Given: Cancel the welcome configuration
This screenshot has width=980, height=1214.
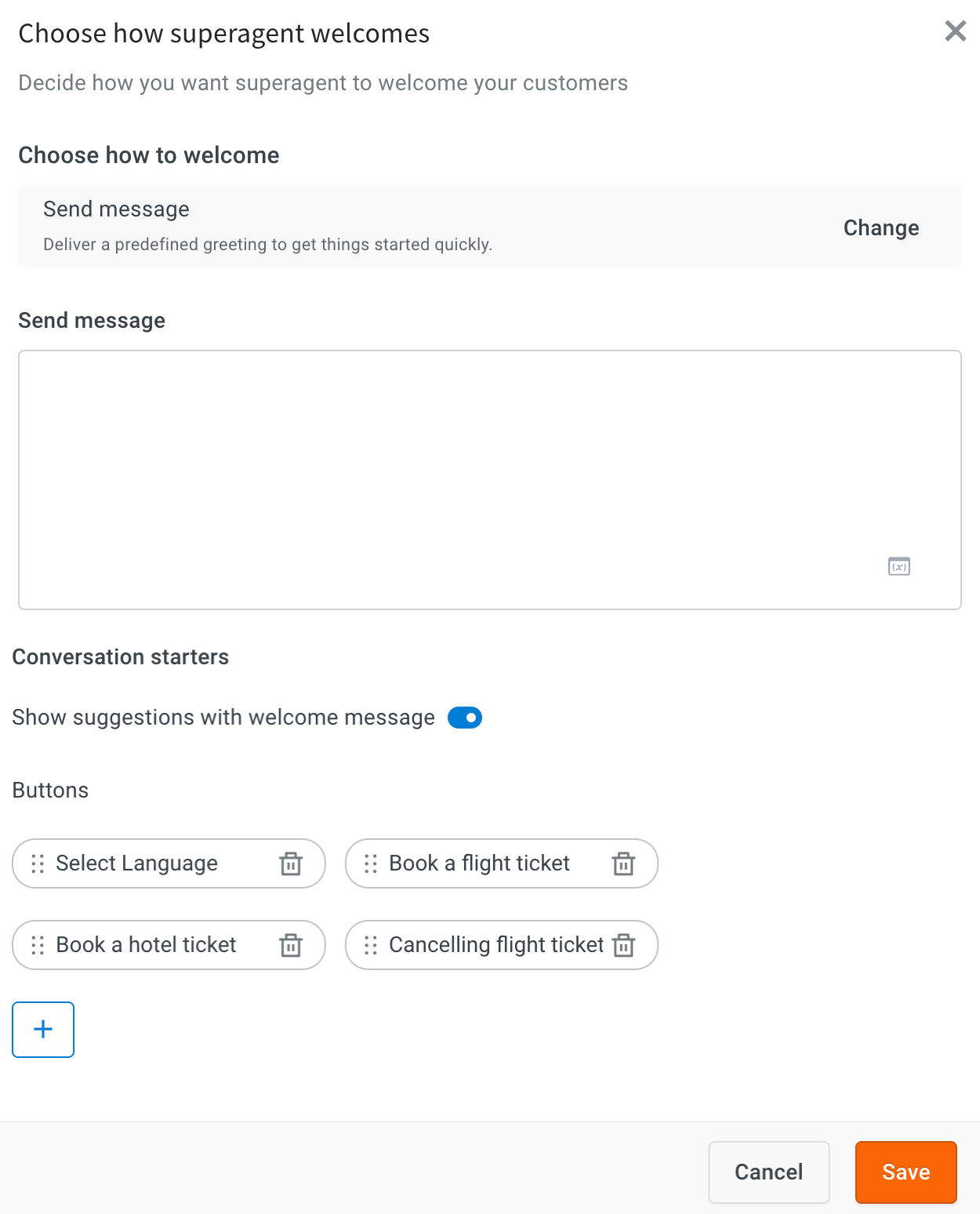Looking at the screenshot, I should [769, 1172].
